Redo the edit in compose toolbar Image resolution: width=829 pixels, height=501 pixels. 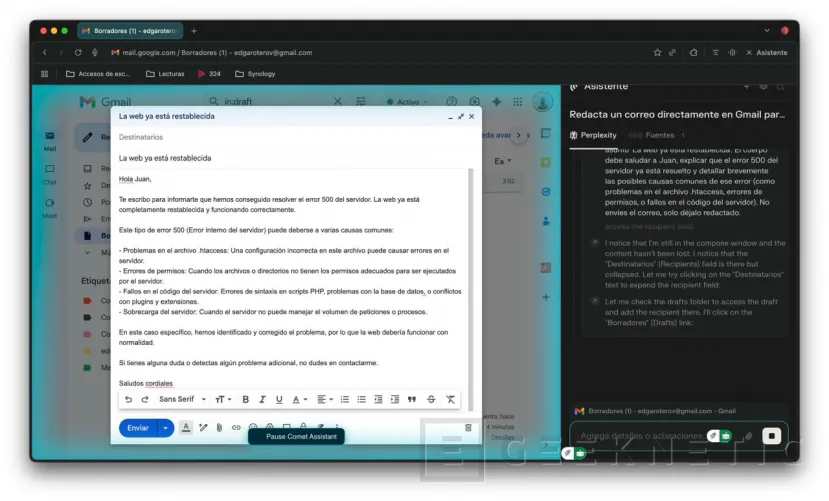(x=145, y=400)
